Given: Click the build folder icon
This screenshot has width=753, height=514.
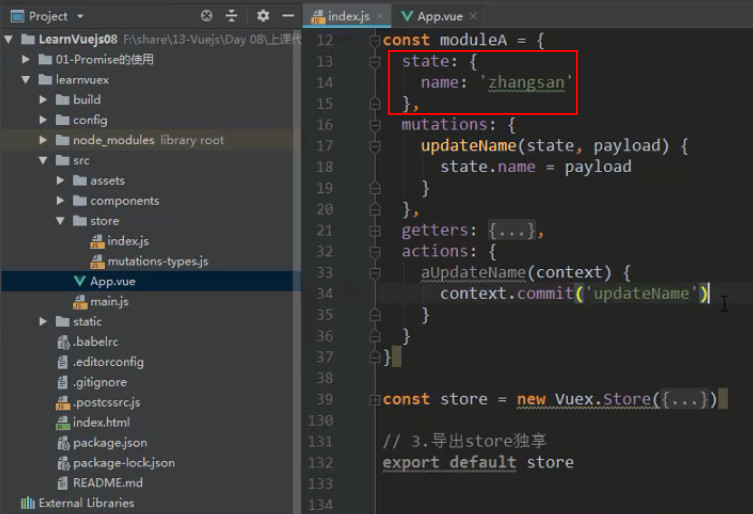Looking at the screenshot, I should 62,99.
